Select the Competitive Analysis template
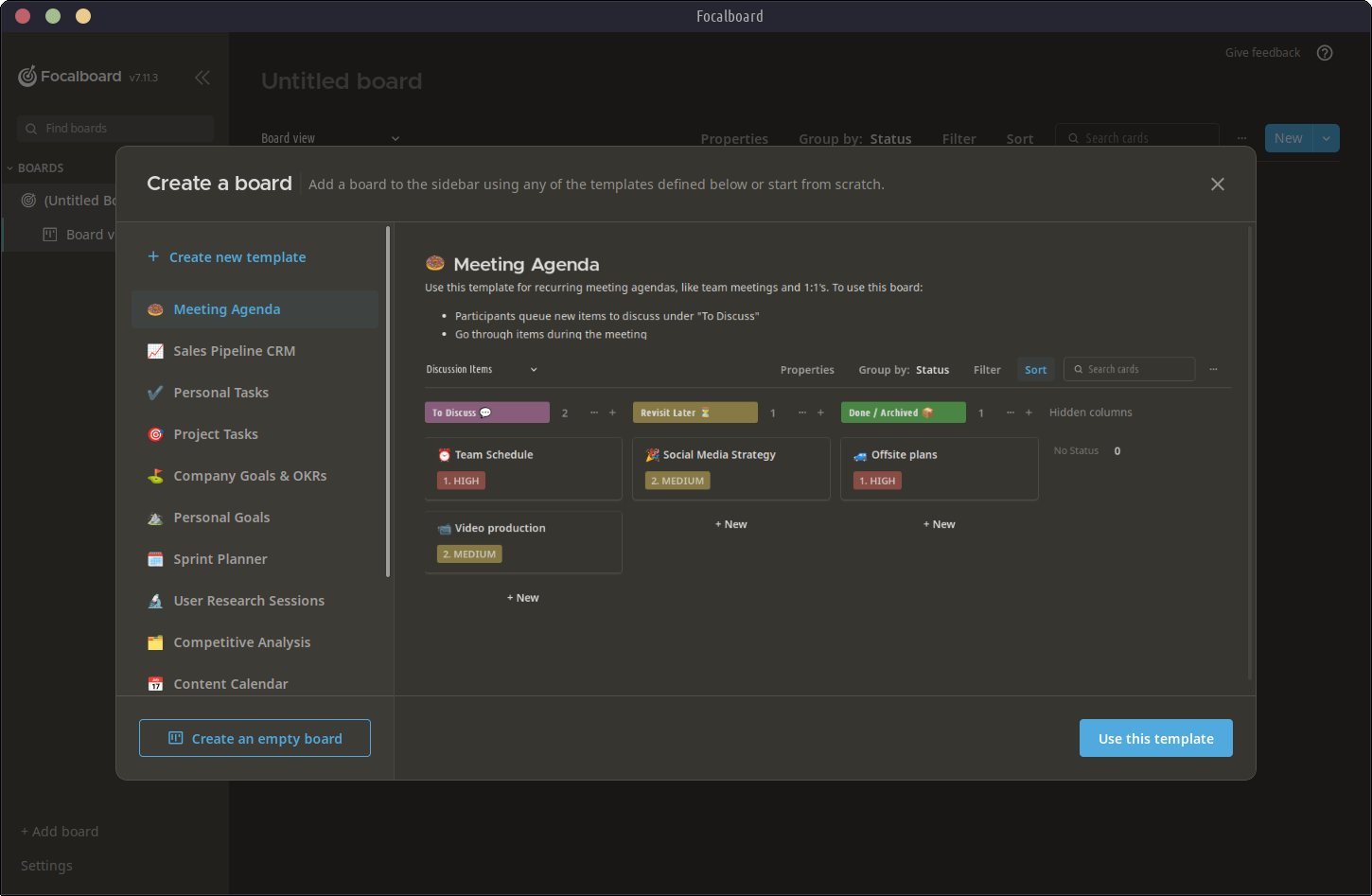Viewport: 1372px width, 896px height. click(x=241, y=642)
